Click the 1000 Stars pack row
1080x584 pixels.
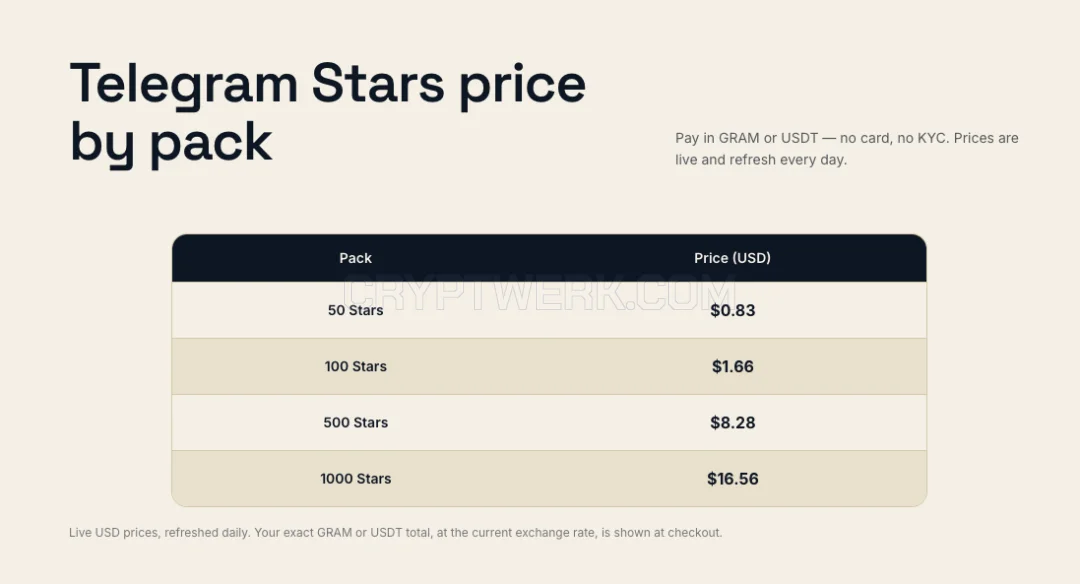click(549, 479)
